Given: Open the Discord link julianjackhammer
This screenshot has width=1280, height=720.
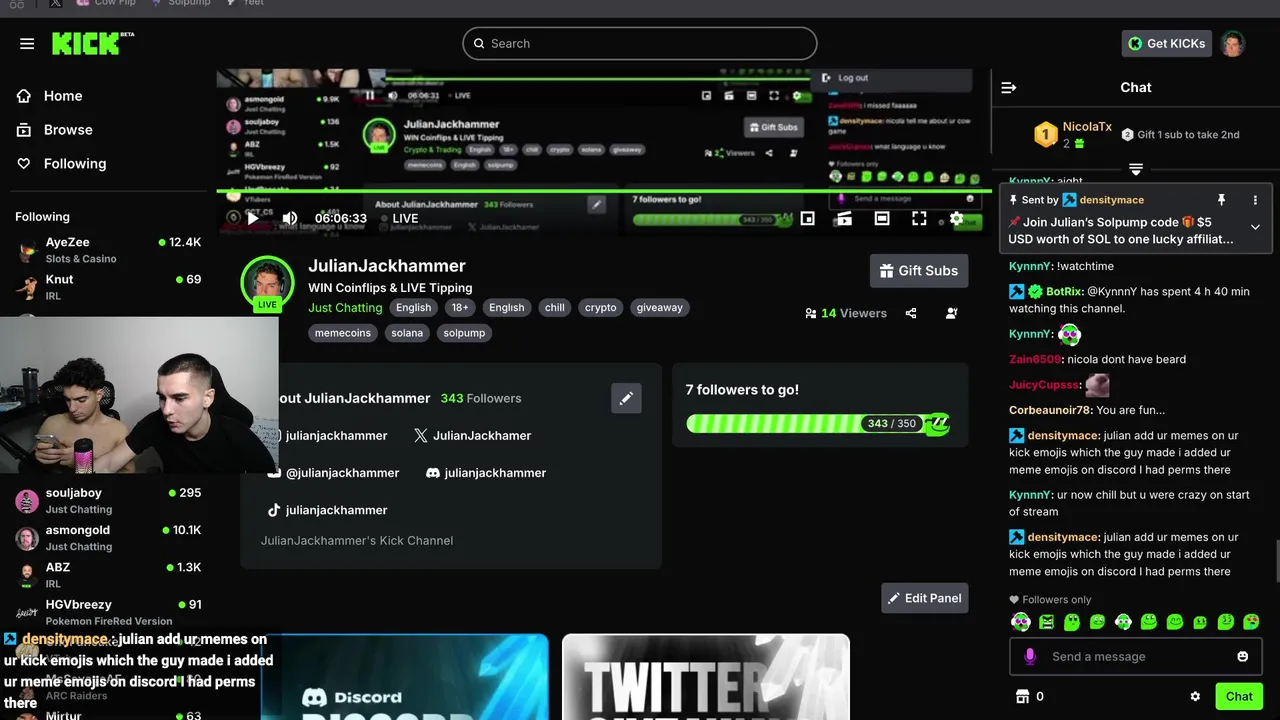Looking at the screenshot, I should click(x=485, y=473).
